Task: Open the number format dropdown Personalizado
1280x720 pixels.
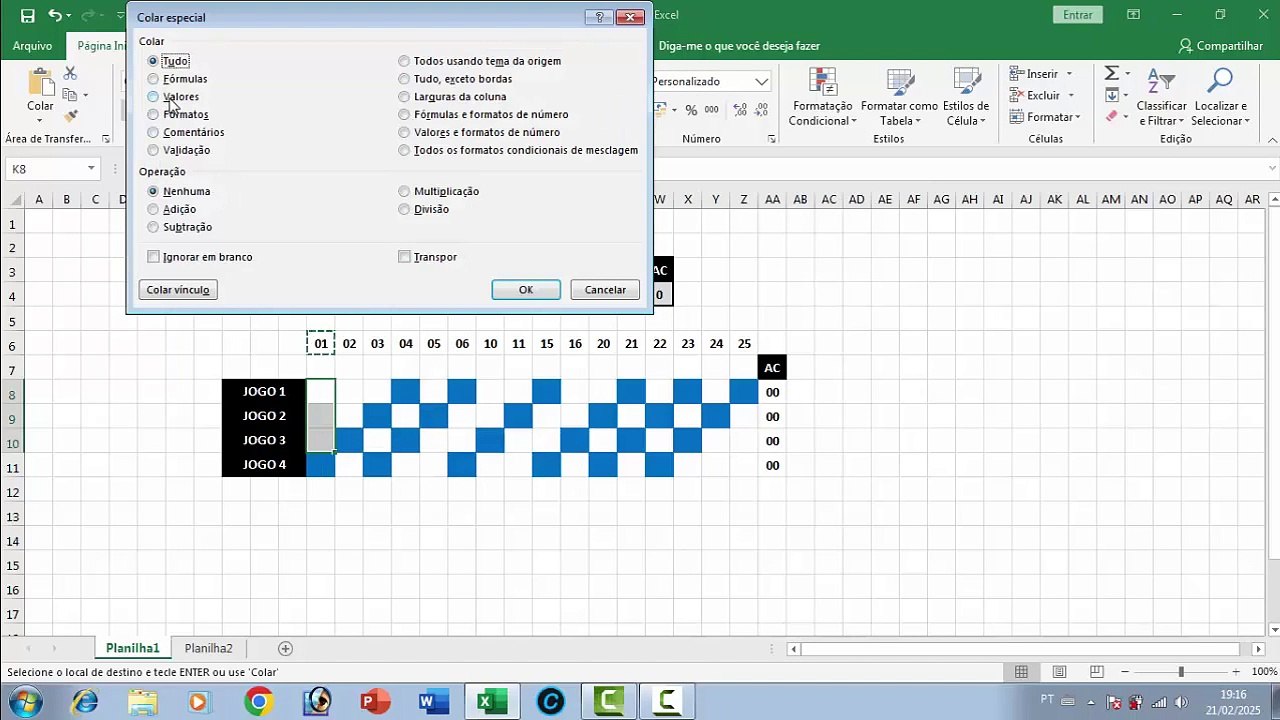Action: (762, 82)
